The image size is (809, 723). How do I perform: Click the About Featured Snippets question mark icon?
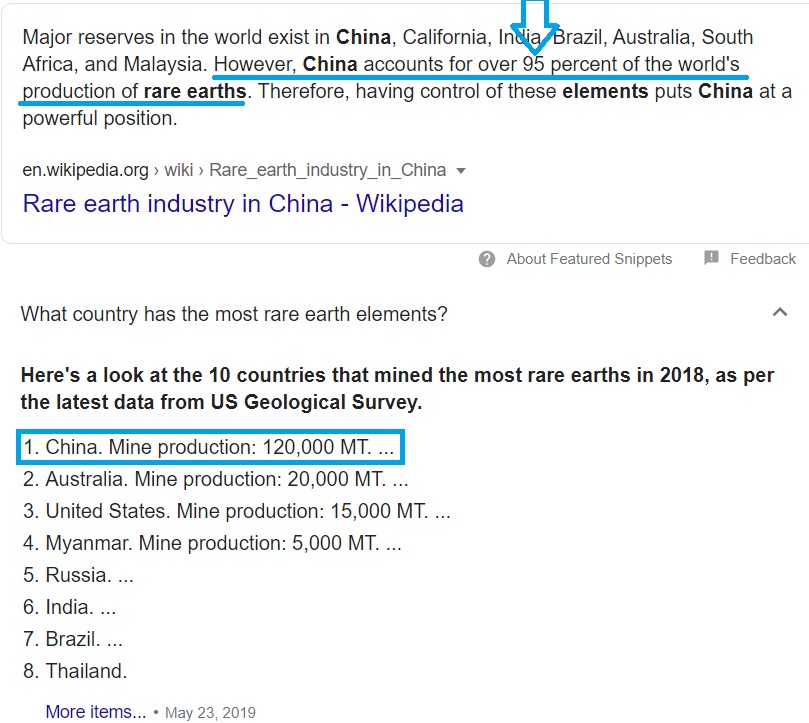click(487, 259)
